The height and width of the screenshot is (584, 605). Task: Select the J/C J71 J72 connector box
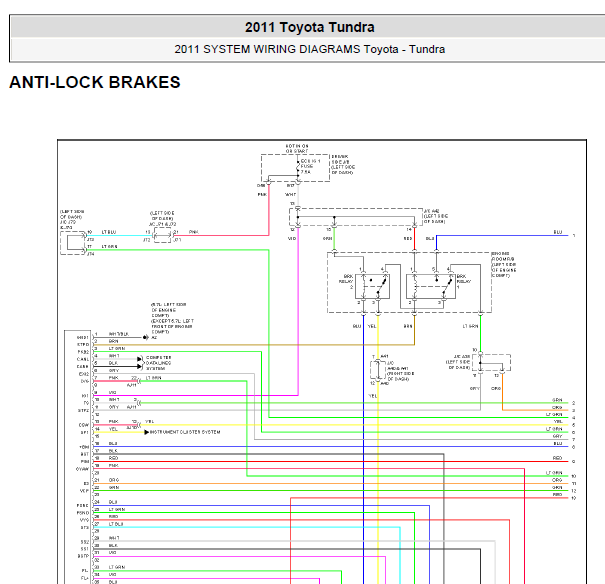click(162, 235)
